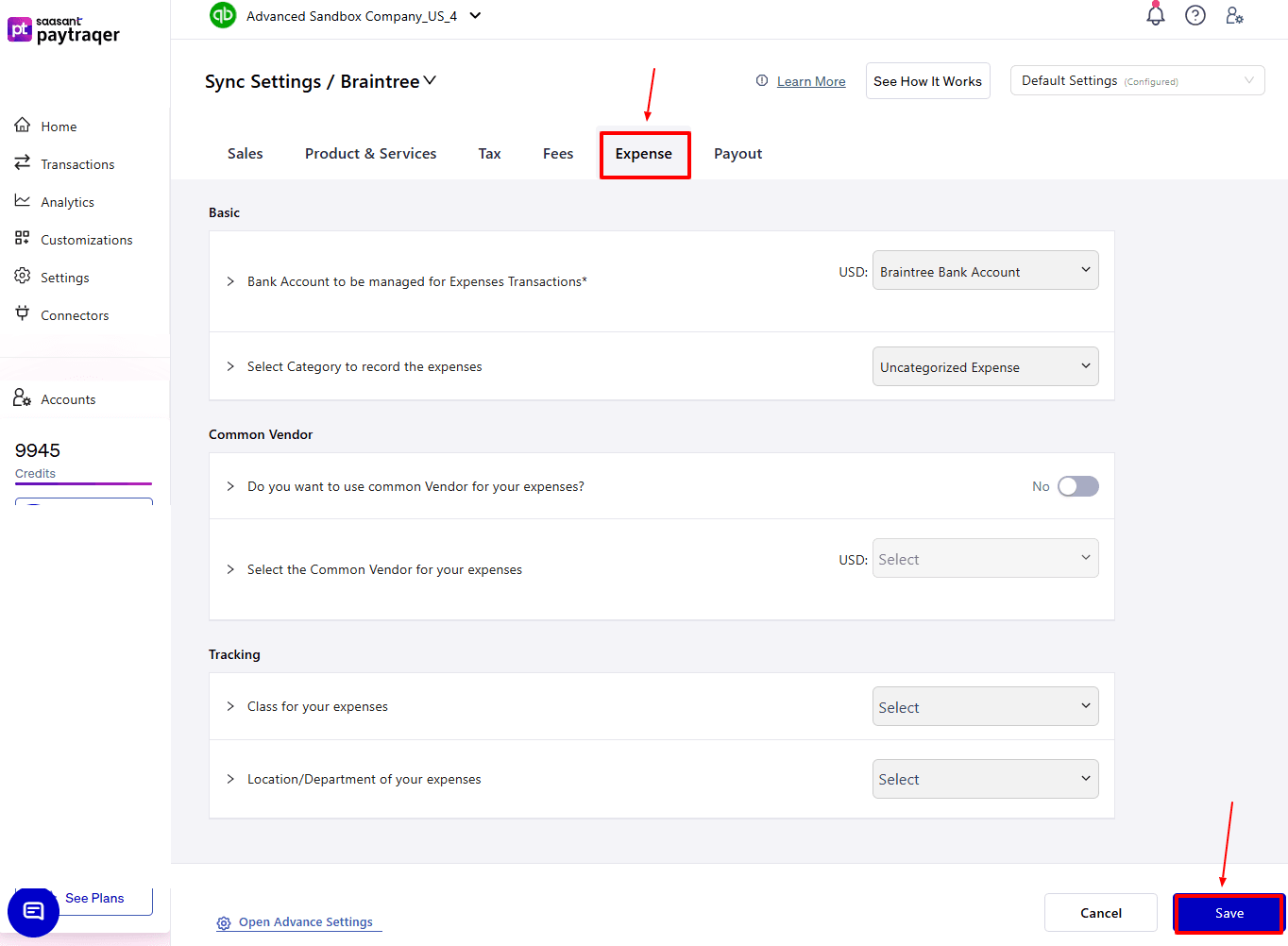Expand the common Vendor question row
The image size is (1288, 946).
tap(230, 486)
